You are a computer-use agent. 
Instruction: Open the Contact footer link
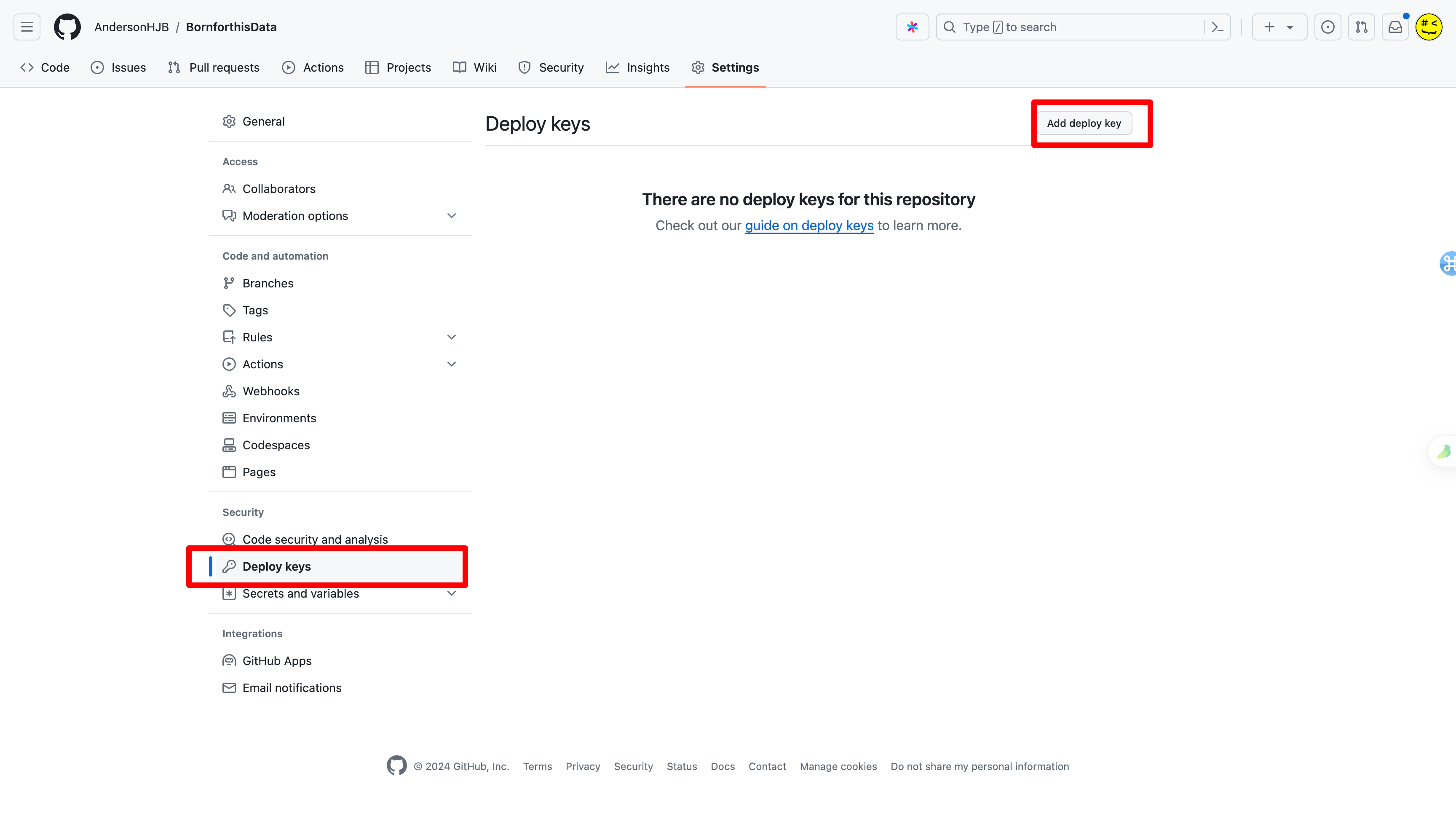pyautogui.click(x=767, y=766)
